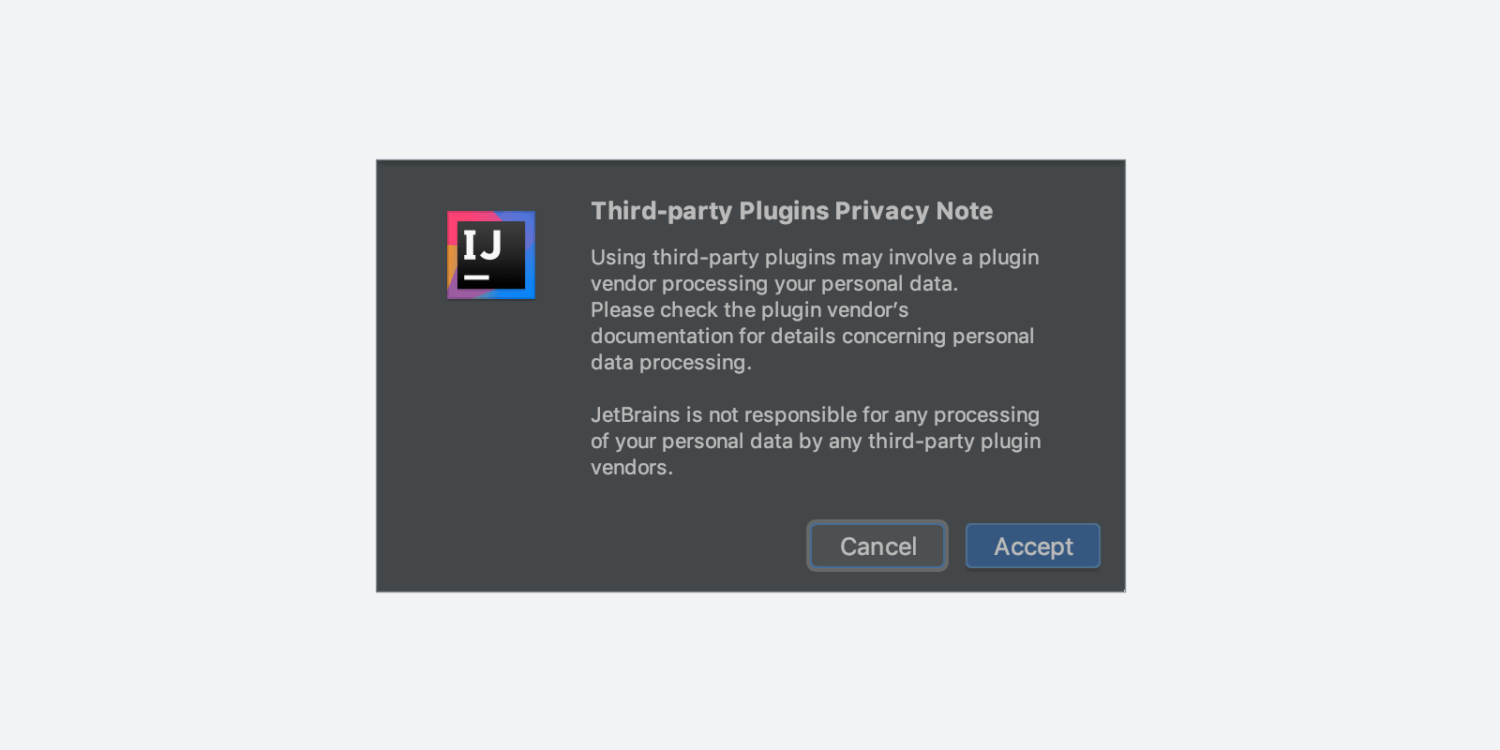Viewport: 1500px width, 750px height.
Task: Click the word 'documentation' in the message
Action: pos(662,336)
